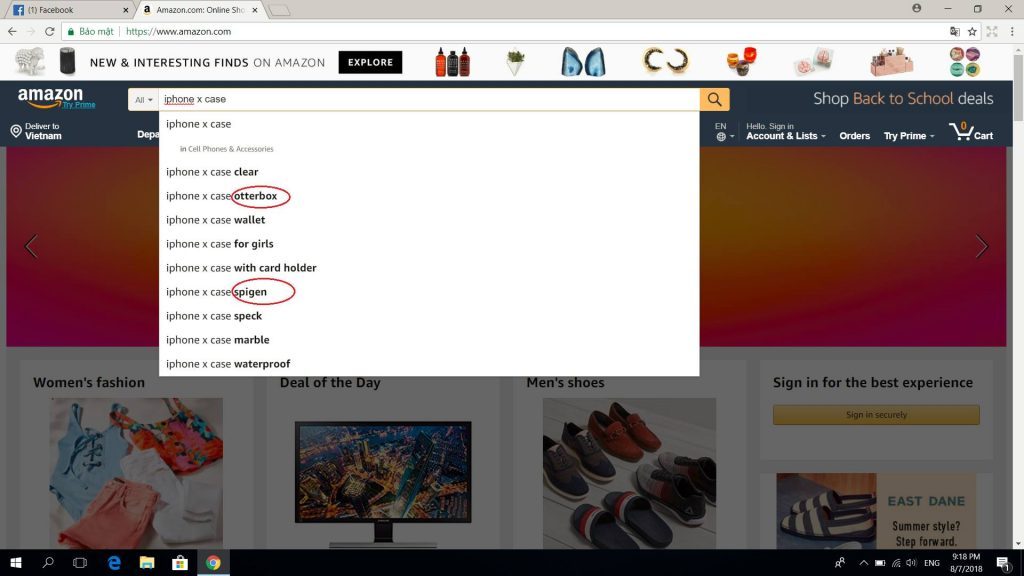Open Task View on taskbar
Image resolution: width=1024 pixels, height=576 pixels.
pyautogui.click(x=80, y=562)
